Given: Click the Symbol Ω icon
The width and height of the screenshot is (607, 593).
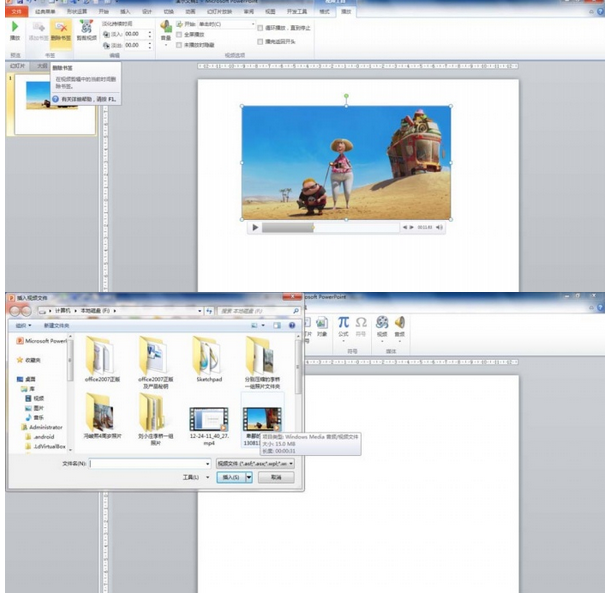Looking at the screenshot, I should click(361, 322).
